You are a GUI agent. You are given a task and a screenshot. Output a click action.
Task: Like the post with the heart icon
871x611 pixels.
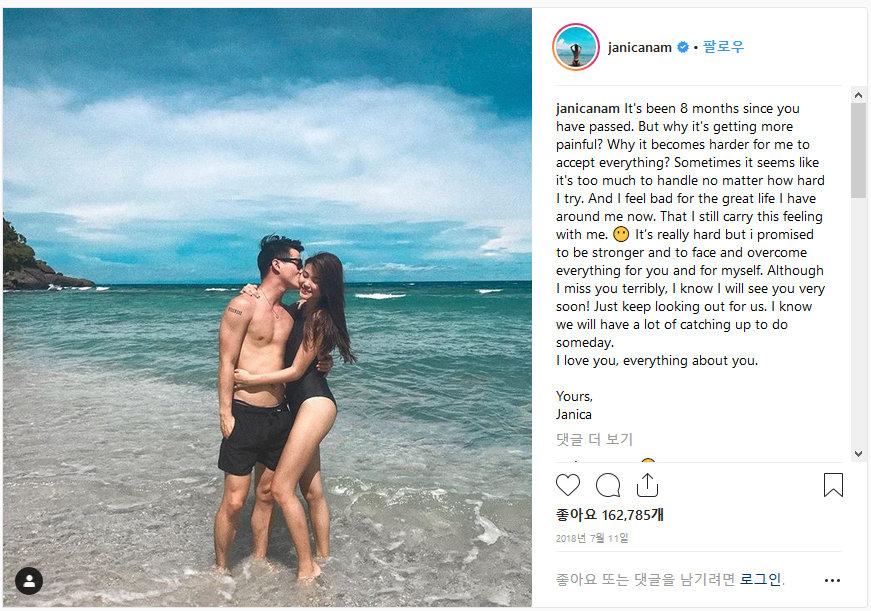click(568, 486)
